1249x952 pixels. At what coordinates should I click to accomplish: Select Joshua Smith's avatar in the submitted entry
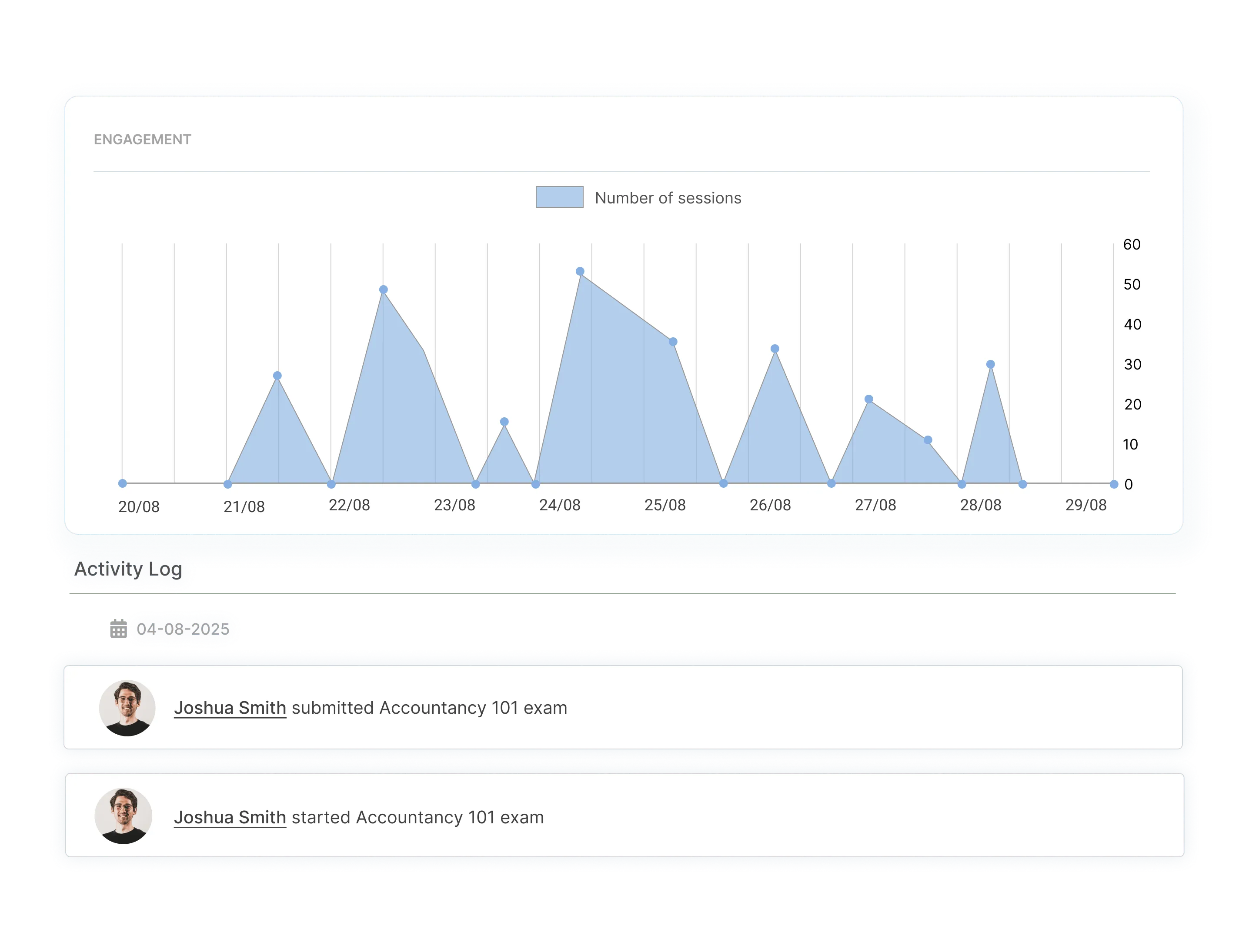[x=126, y=707]
